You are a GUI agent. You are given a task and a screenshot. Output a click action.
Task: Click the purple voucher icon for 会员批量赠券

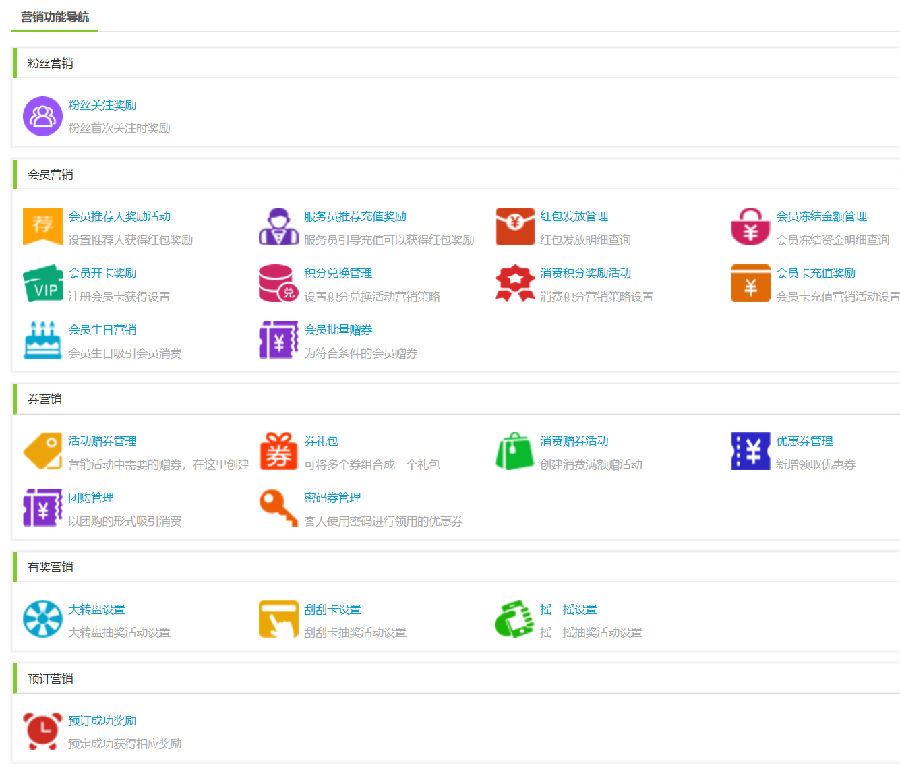pyautogui.click(x=279, y=340)
